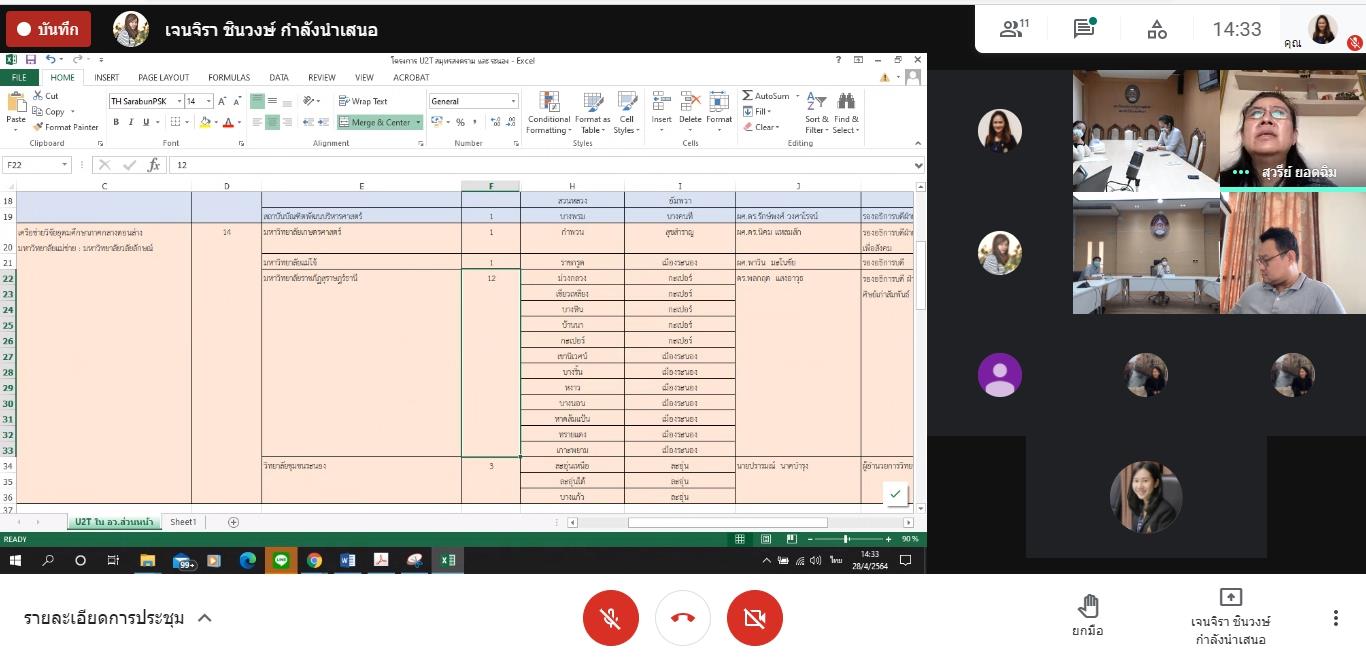Hang up with the red phone button
The height and width of the screenshot is (661, 1366).
683,618
